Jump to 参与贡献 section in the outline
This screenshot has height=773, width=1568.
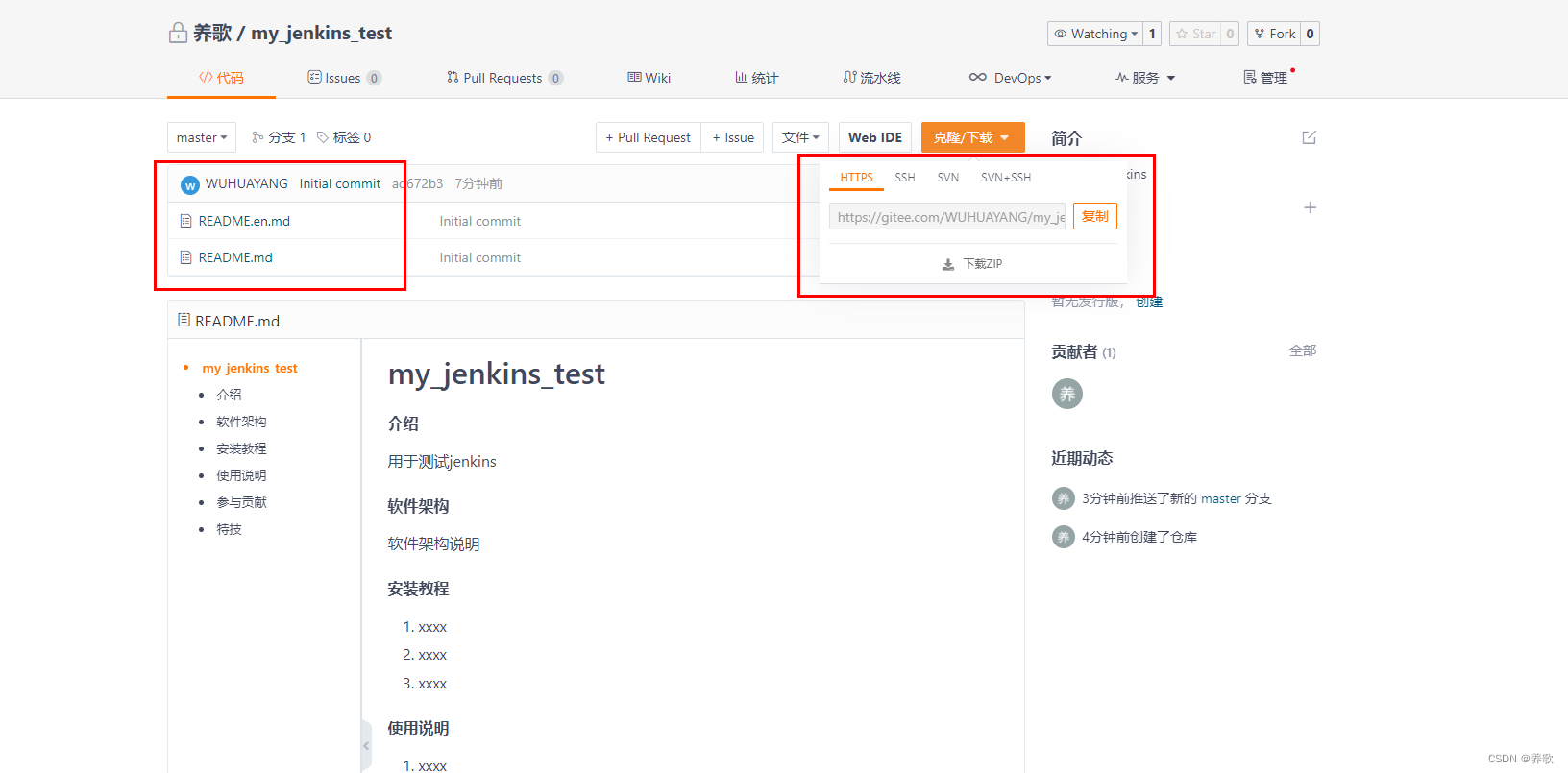(x=241, y=502)
